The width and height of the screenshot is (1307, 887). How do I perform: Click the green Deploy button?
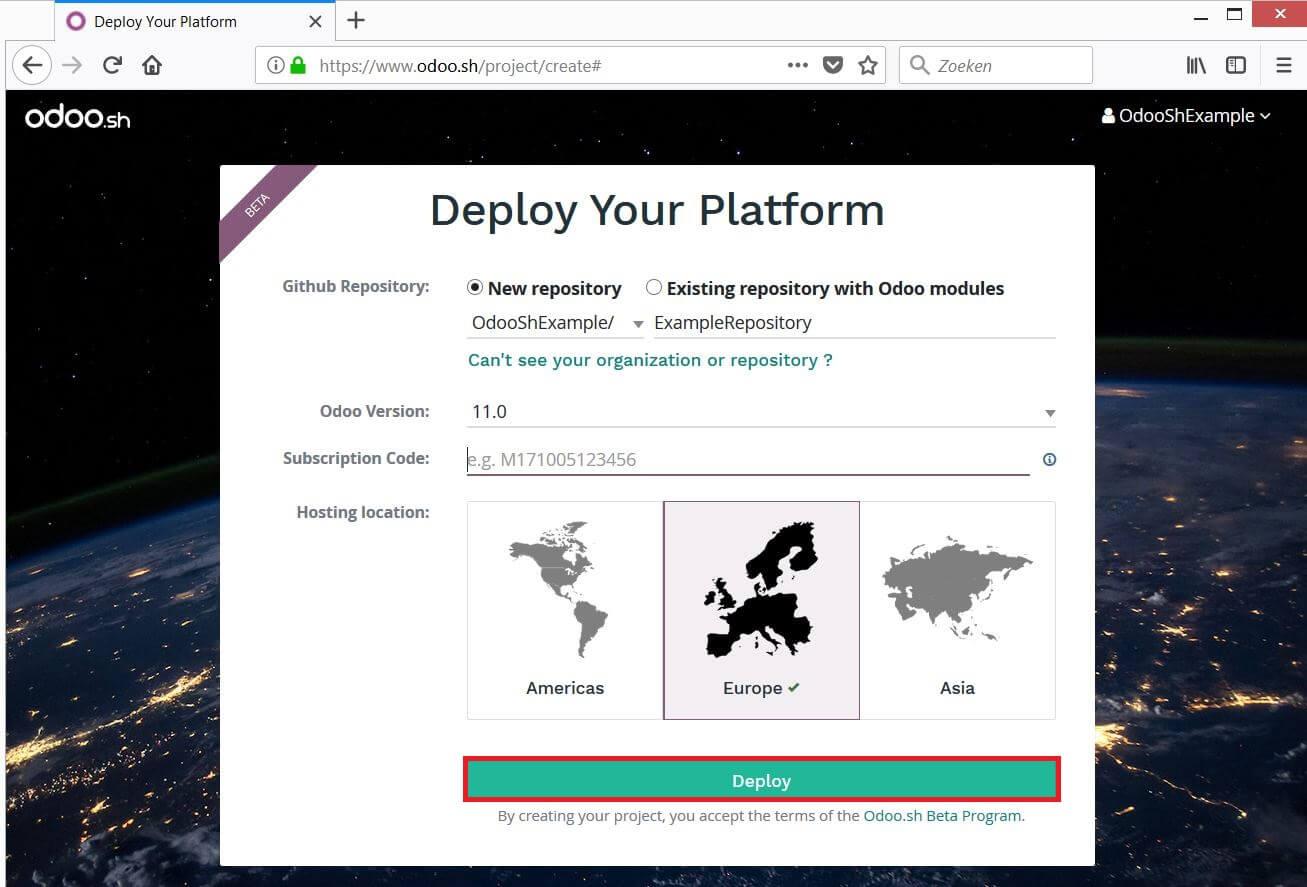pyautogui.click(x=761, y=780)
